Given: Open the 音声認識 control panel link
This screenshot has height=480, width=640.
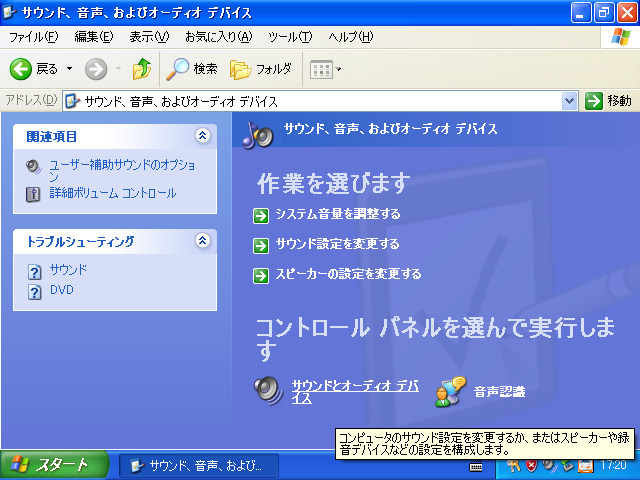Looking at the screenshot, I should pyautogui.click(x=500, y=392).
